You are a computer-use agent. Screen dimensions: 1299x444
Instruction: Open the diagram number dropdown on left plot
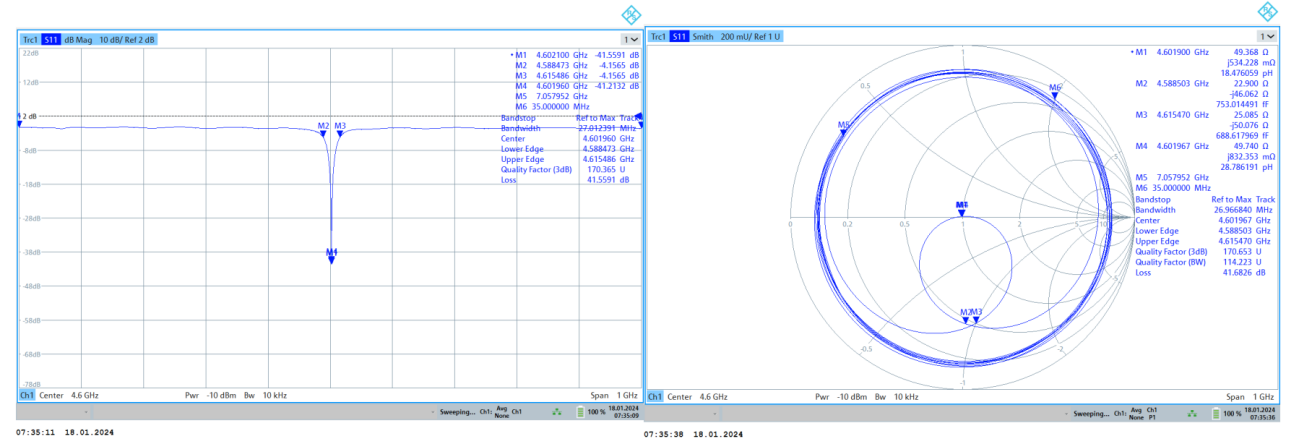(x=632, y=39)
